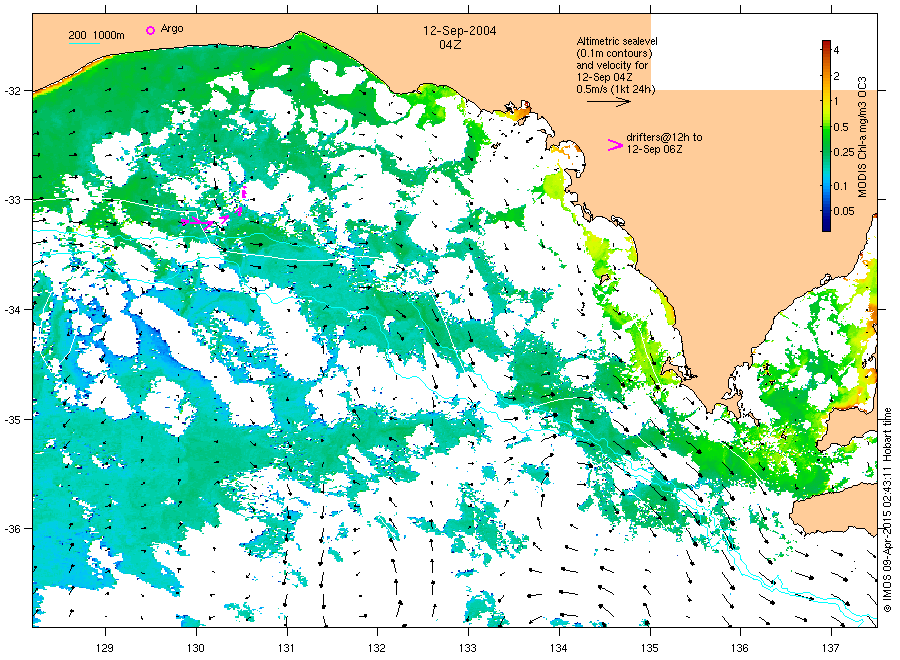Screen dimensions: 900x660
Task: Click the magenta drifter arrowhead legend symbol
Action: [615, 145]
